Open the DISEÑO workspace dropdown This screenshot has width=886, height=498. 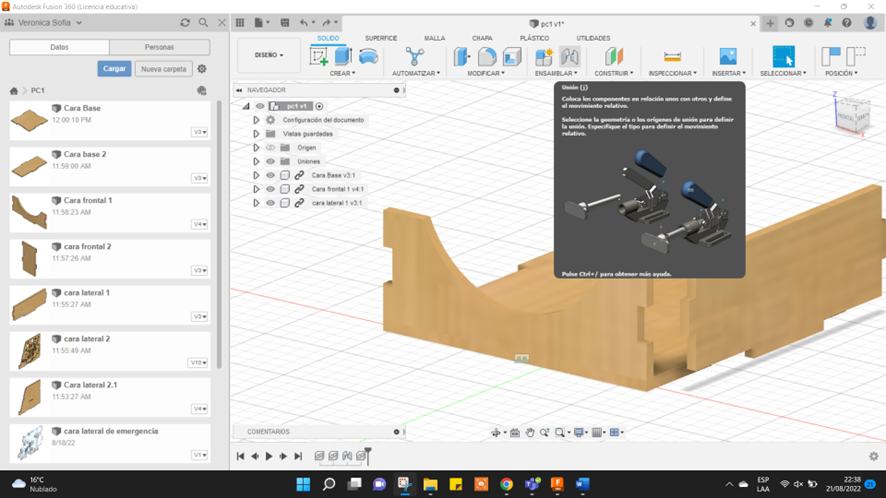click(269, 55)
